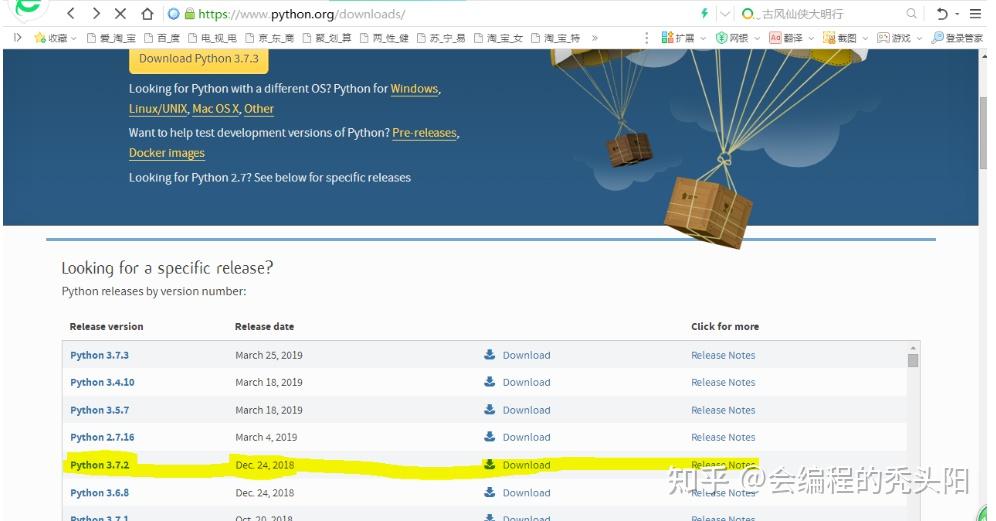This screenshot has width=996, height=521.
Task: Open the 淘宝女 bookmark
Action: point(498,38)
